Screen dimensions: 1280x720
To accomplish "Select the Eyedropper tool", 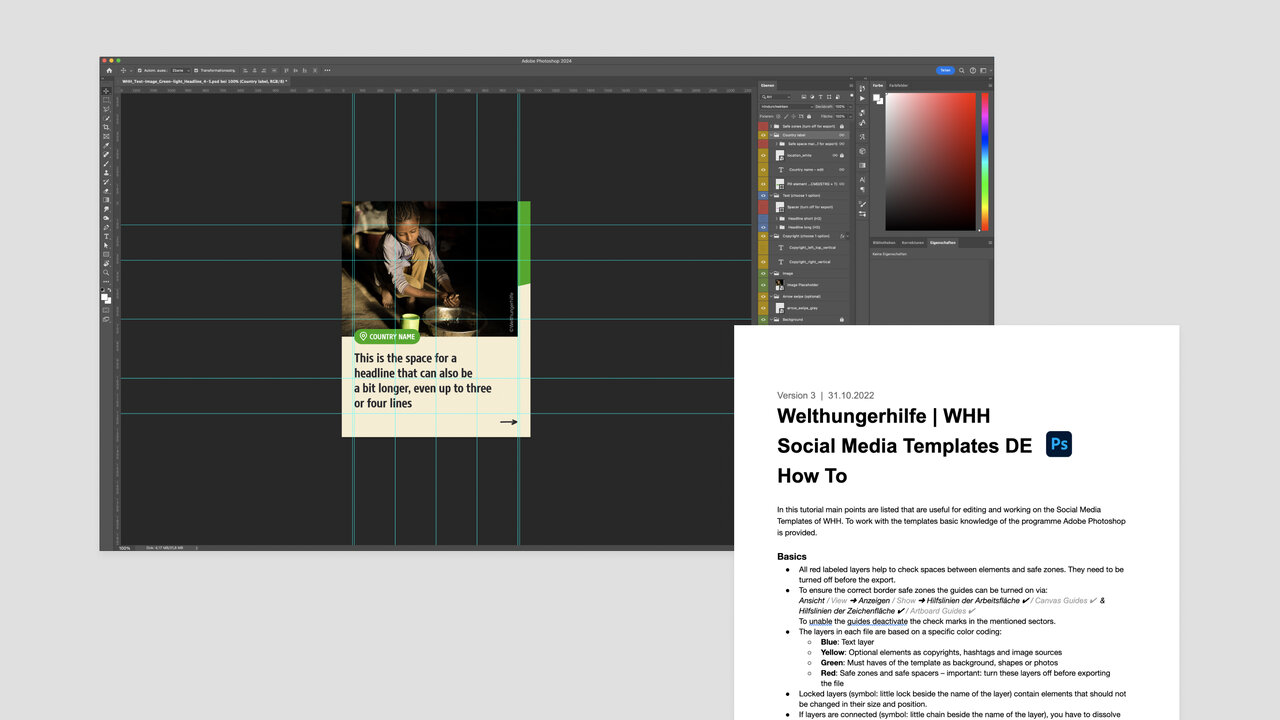I will pos(106,146).
